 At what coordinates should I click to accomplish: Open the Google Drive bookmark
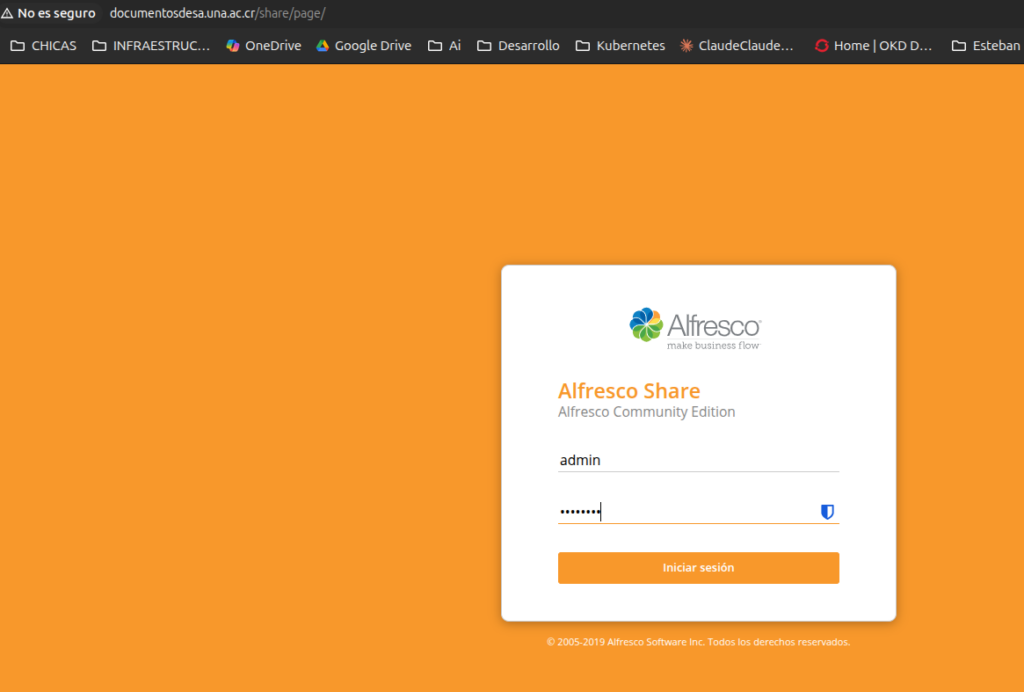pos(363,45)
